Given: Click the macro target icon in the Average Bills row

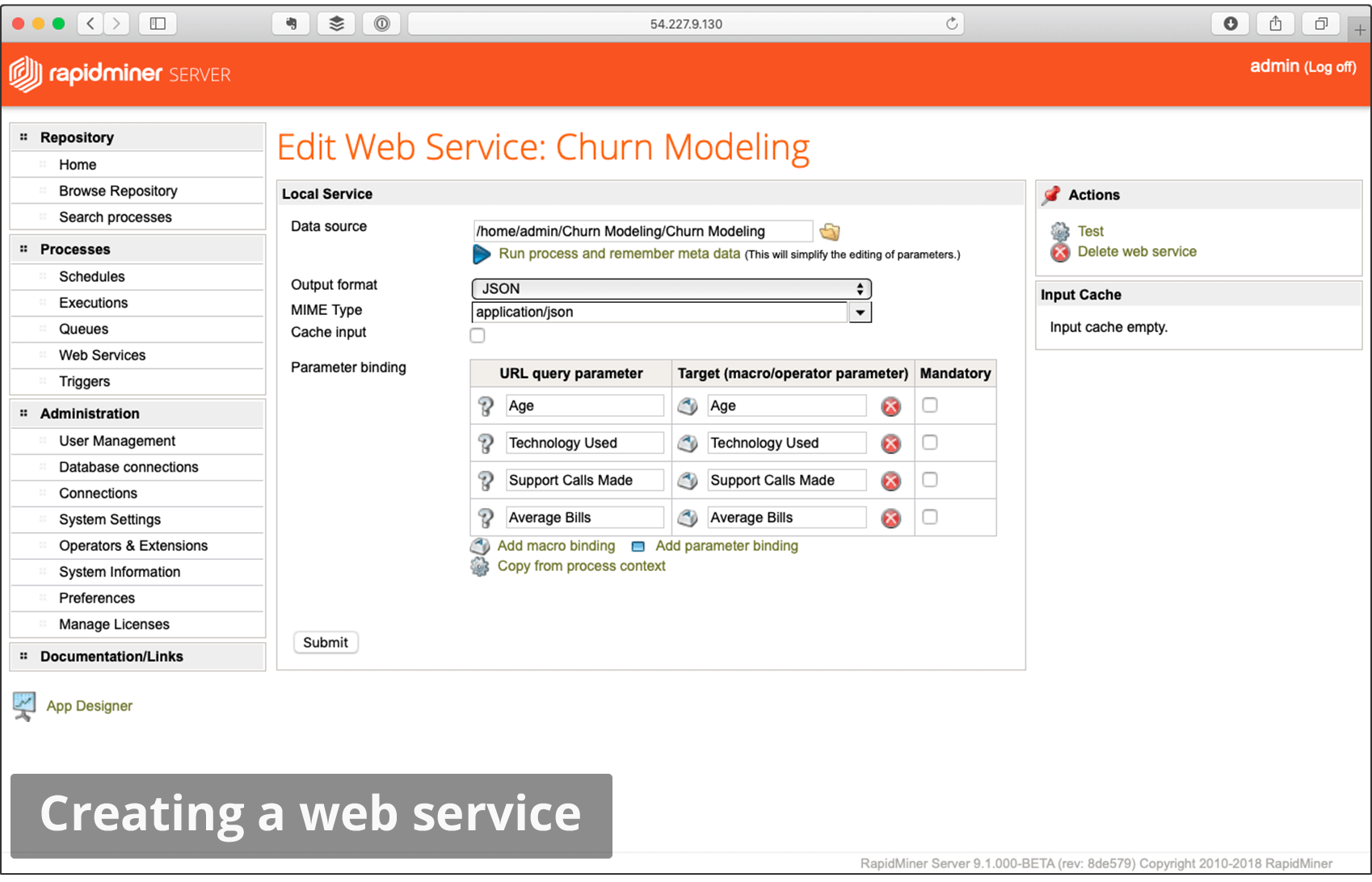Looking at the screenshot, I should [x=688, y=518].
